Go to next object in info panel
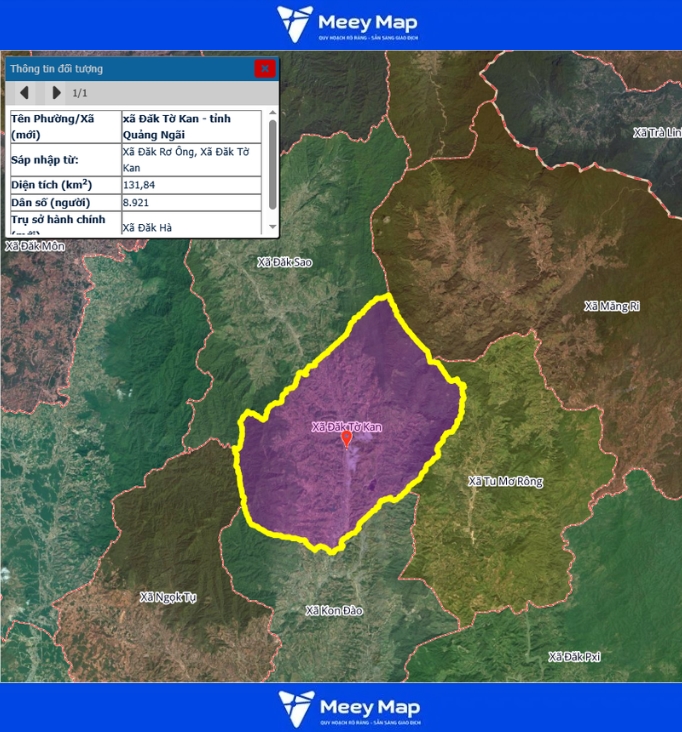This screenshot has height=732, width=682. pyautogui.click(x=56, y=93)
